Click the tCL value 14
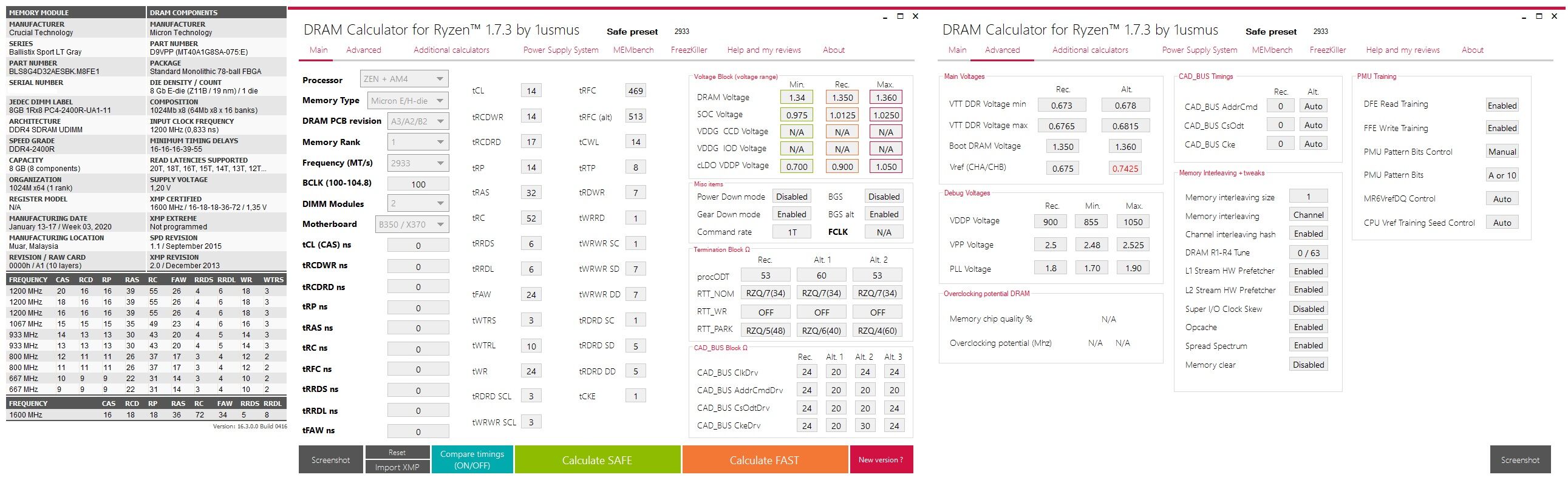 tap(531, 90)
